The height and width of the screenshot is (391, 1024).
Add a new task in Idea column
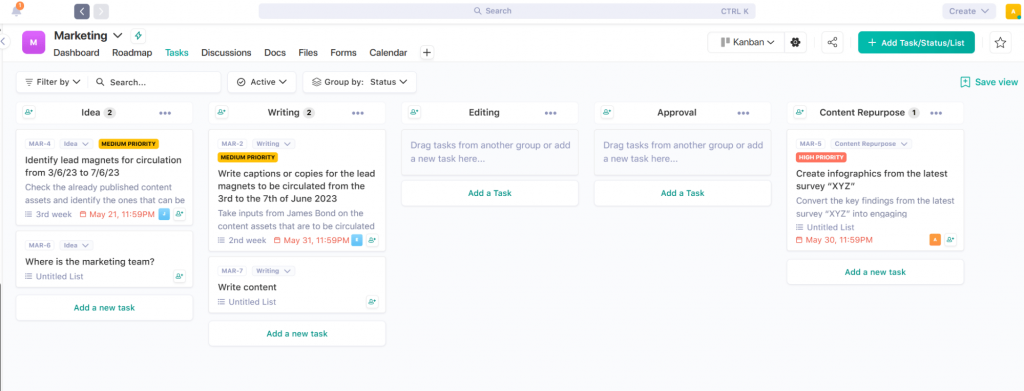tap(104, 307)
